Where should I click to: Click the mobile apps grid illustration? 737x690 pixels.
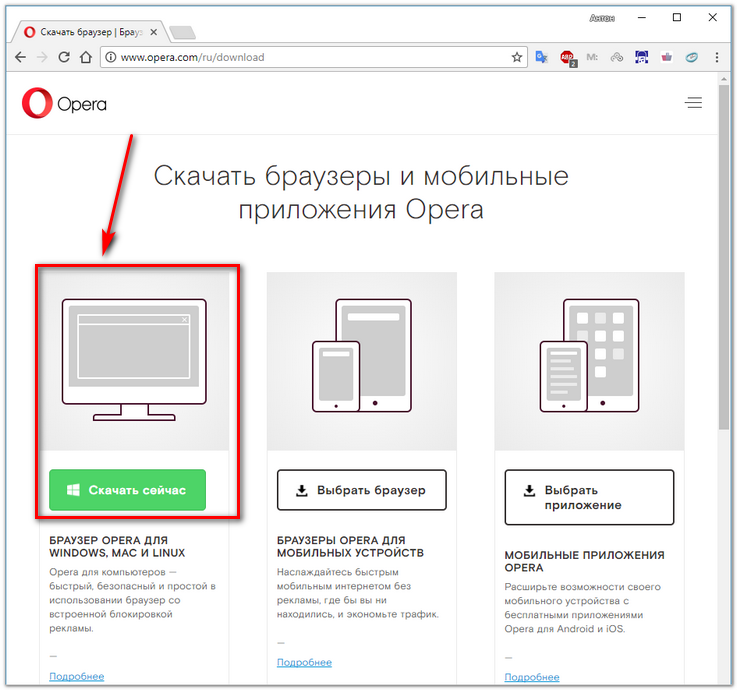589,355
